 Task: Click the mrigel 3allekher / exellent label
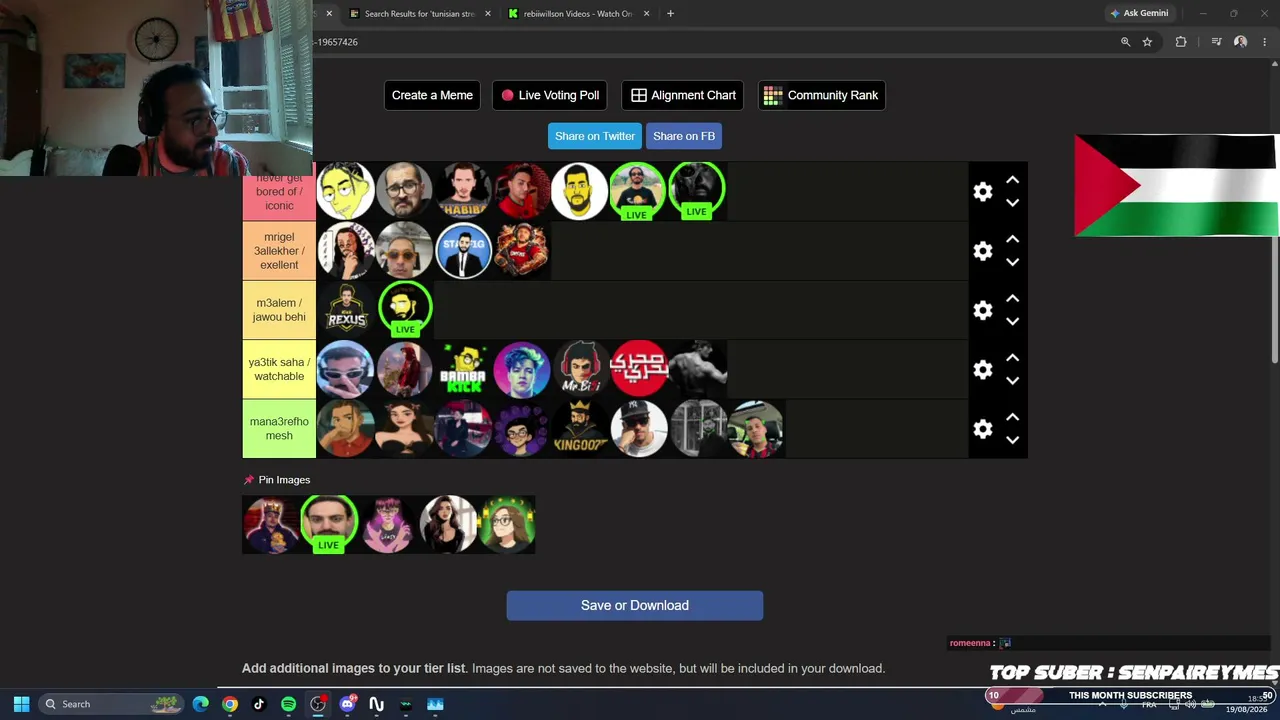tap(279, 251)
